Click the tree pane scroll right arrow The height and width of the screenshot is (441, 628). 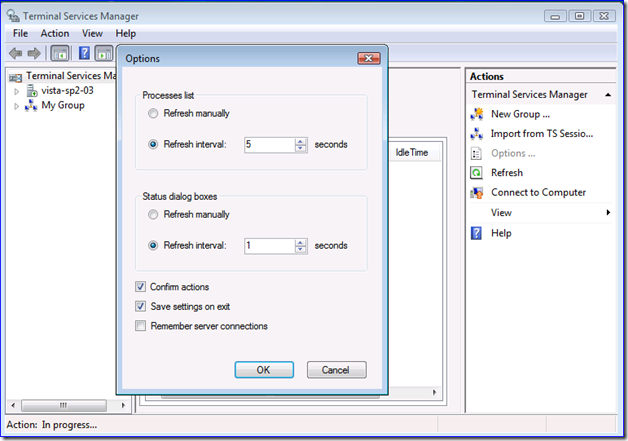[x=123, y=405]
